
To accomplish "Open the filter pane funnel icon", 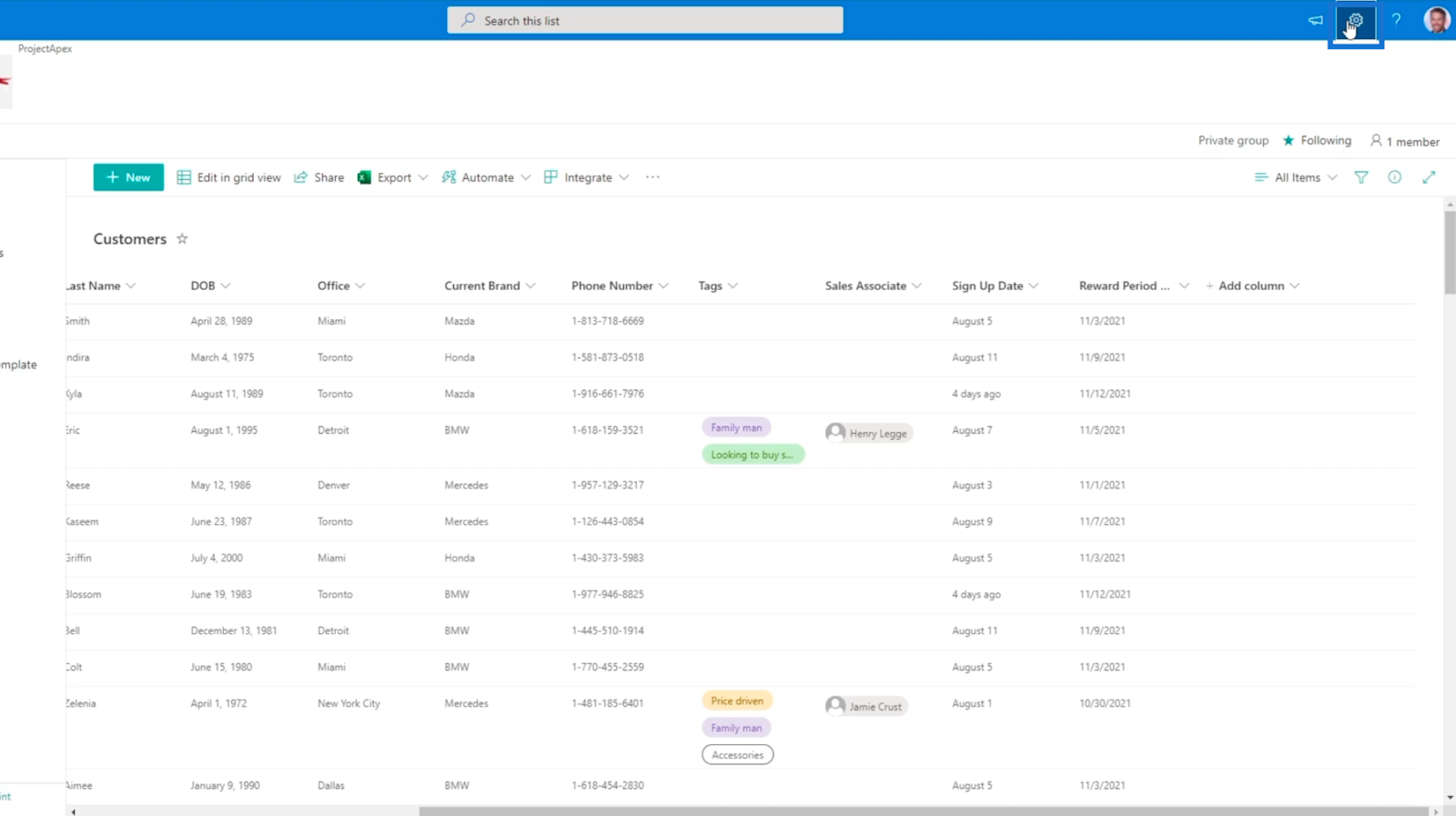I will coord(1361,177).
